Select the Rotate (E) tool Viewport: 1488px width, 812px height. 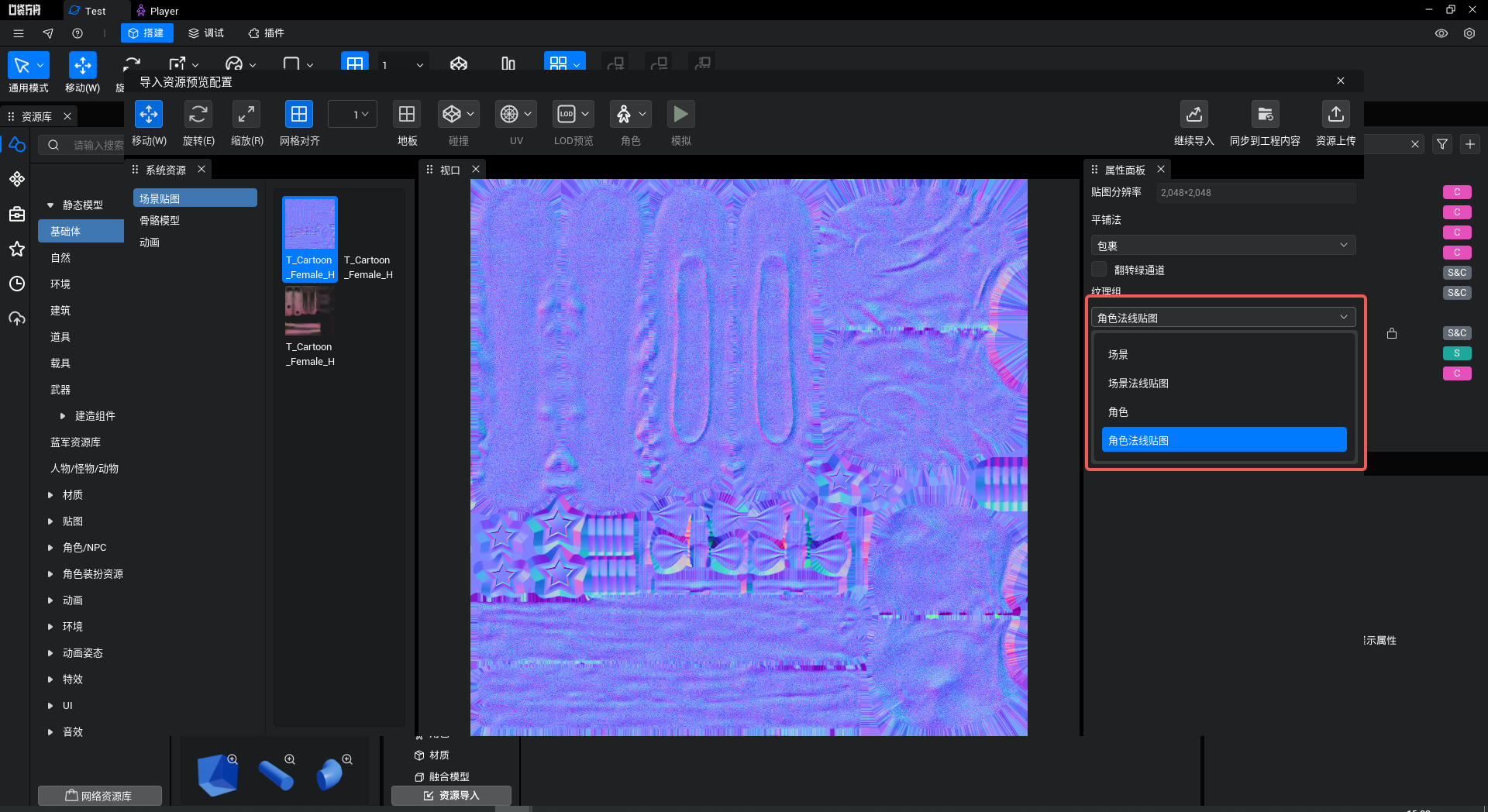pyautogui.click(x=198, y=115)
